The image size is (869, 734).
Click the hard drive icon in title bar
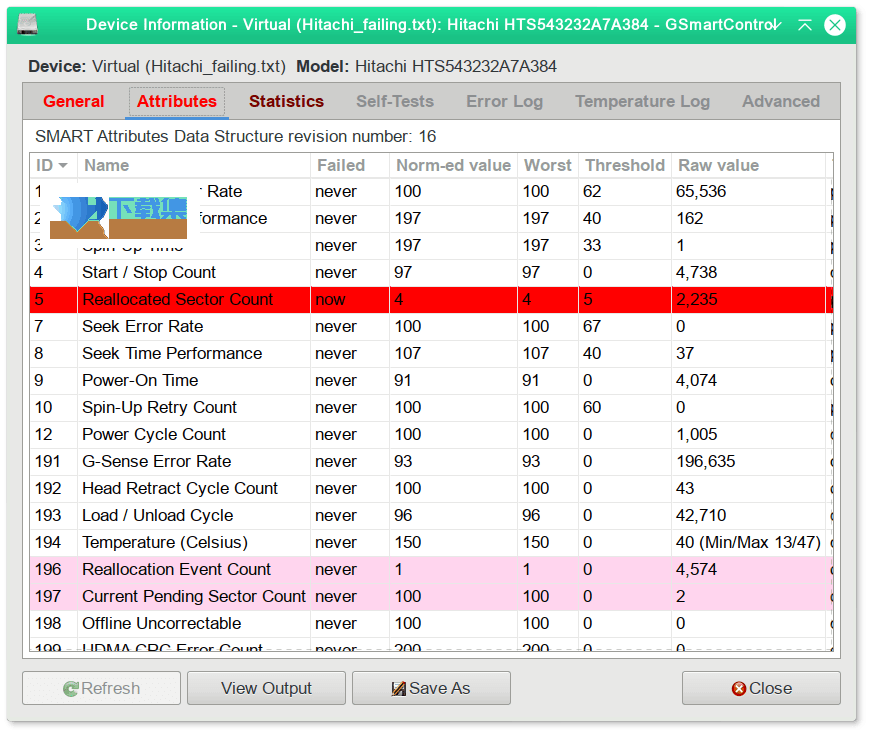pos(27,25)
